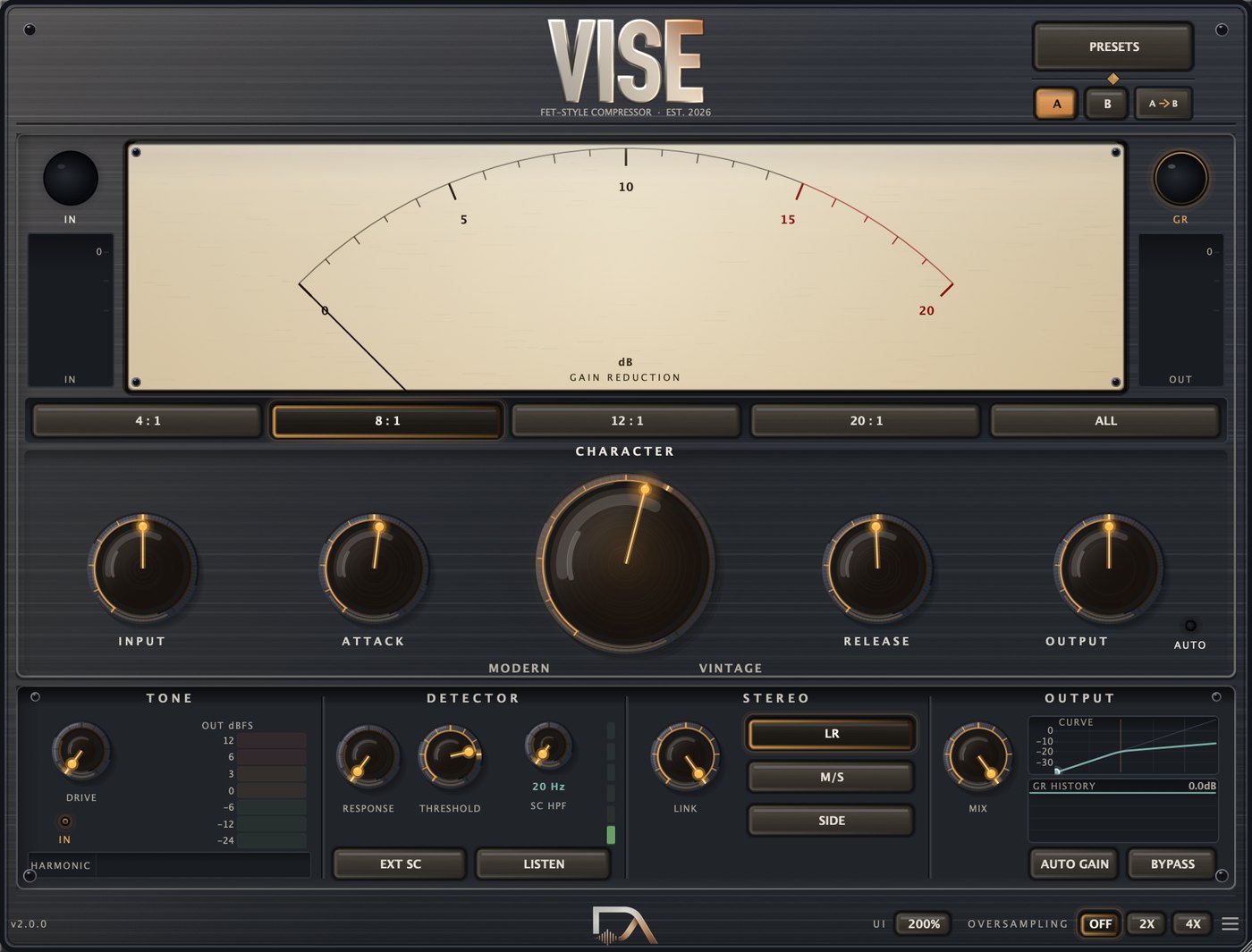This screenshot has width=1252, height=952.
Task: Select preset slot A
Action: point(1056,104)
